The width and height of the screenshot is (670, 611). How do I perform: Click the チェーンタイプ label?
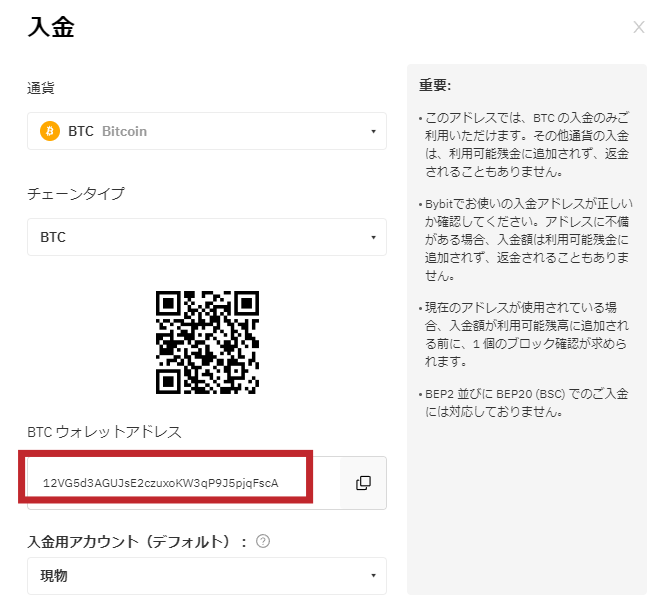click(x=76, y=194)
